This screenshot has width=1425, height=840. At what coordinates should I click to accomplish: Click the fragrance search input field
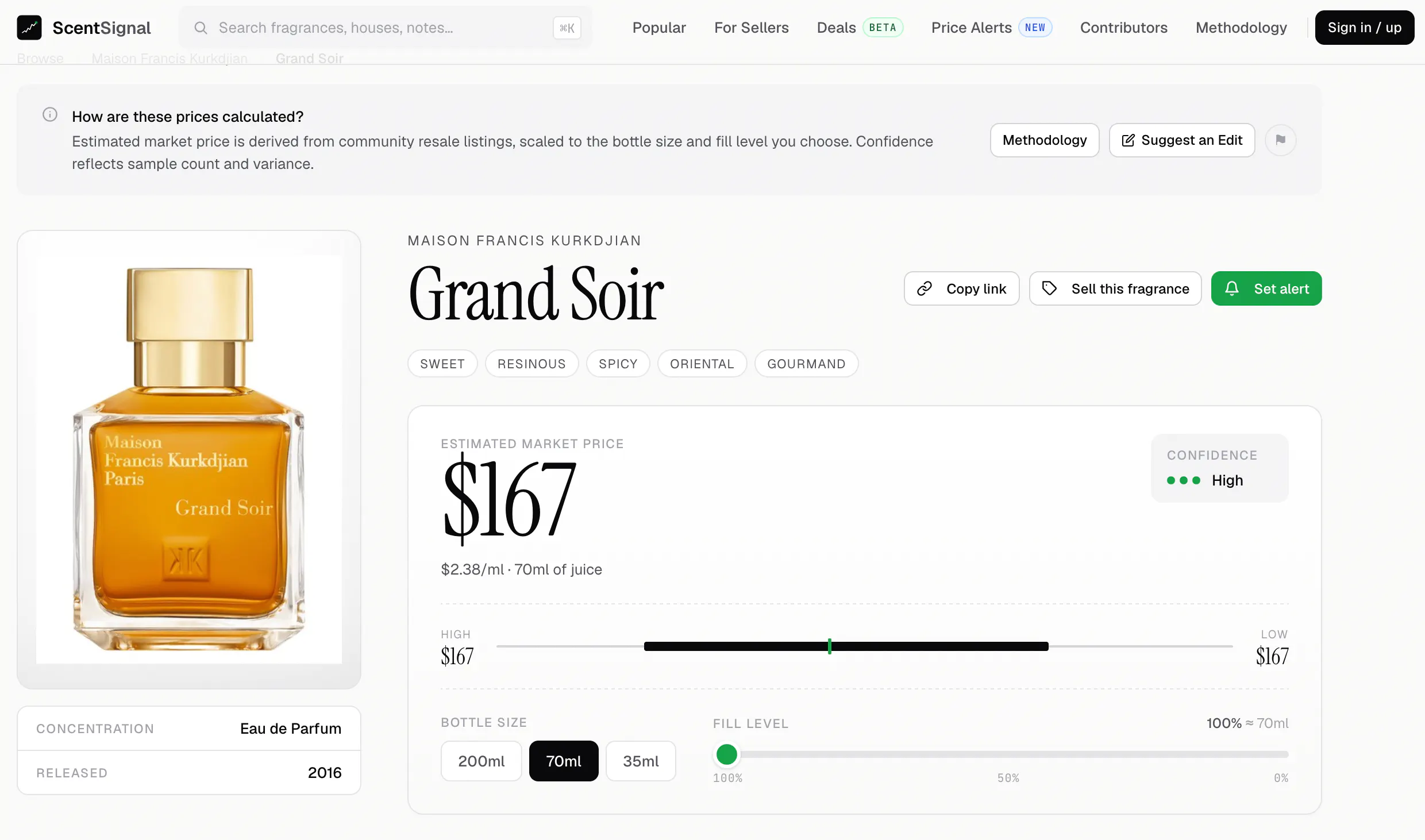[x=385, y=28]
